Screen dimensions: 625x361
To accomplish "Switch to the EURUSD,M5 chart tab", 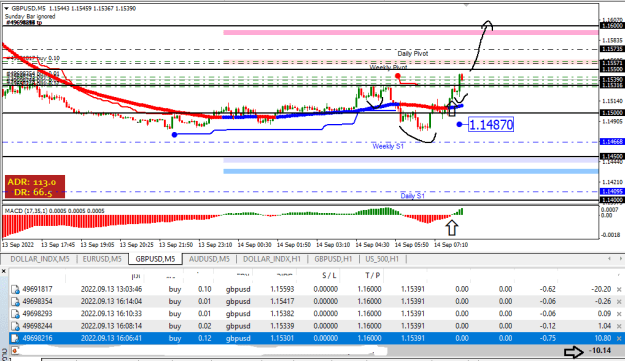I will tap(102, 259).
